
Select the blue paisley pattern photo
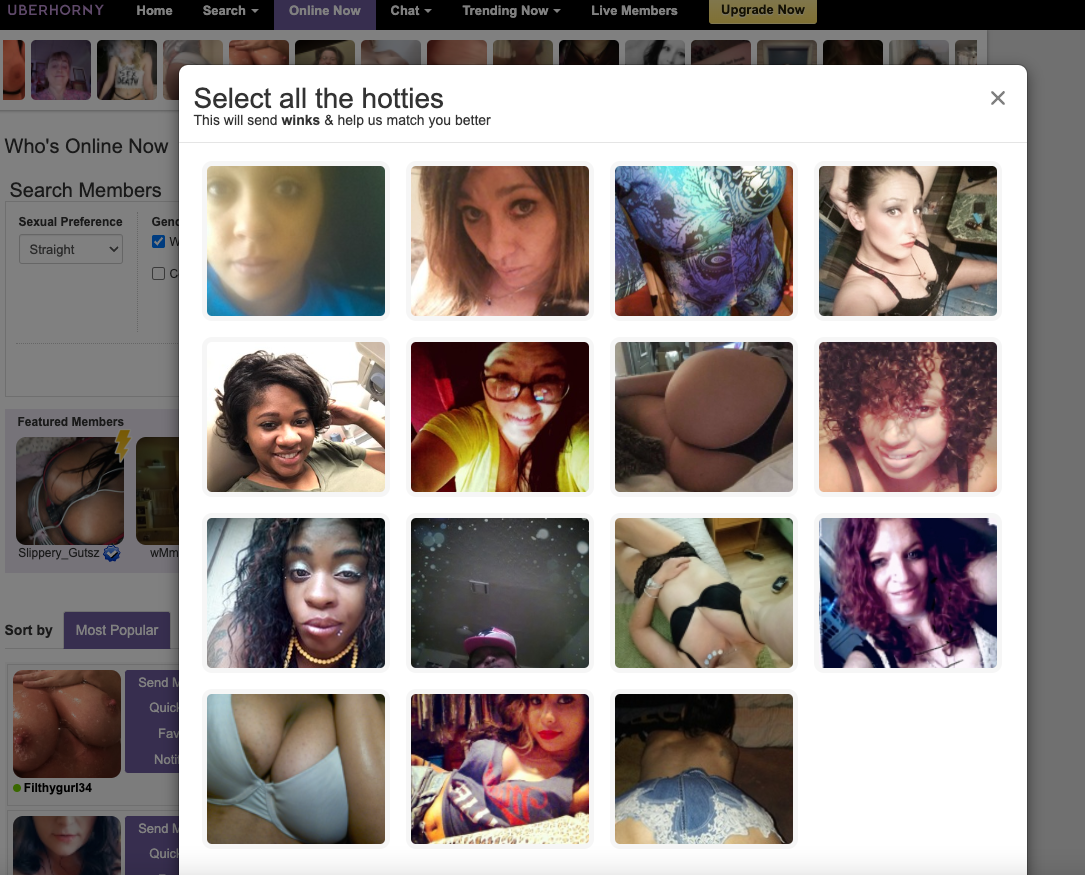704,241
